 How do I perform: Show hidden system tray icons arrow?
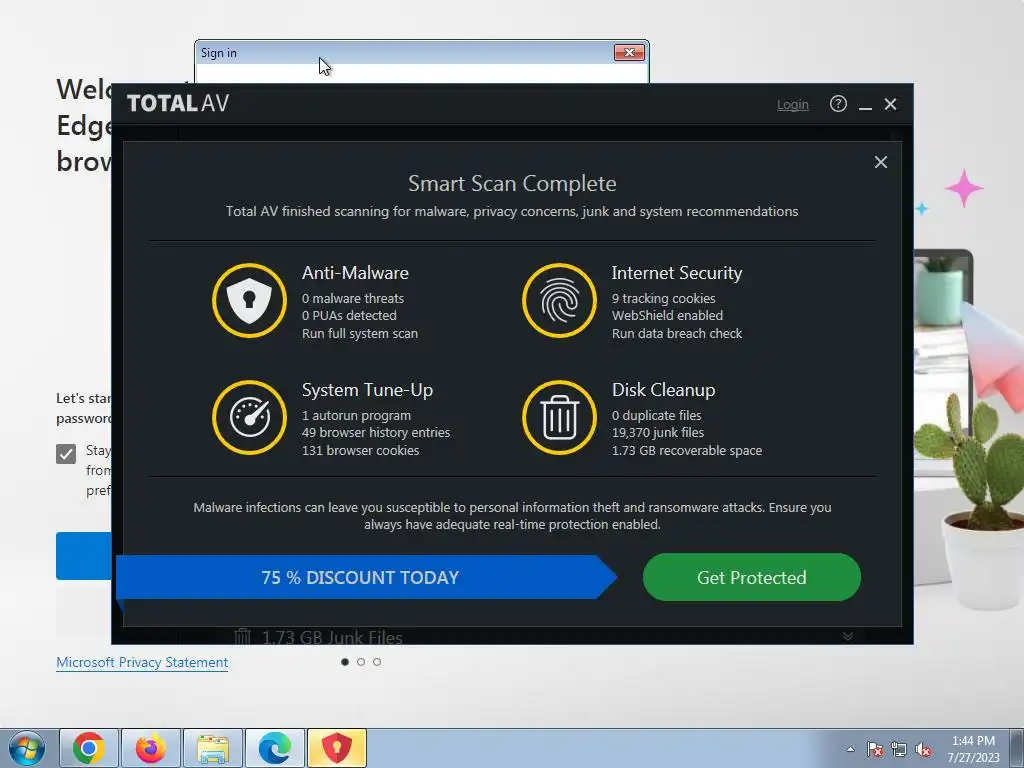pos(850,749)
